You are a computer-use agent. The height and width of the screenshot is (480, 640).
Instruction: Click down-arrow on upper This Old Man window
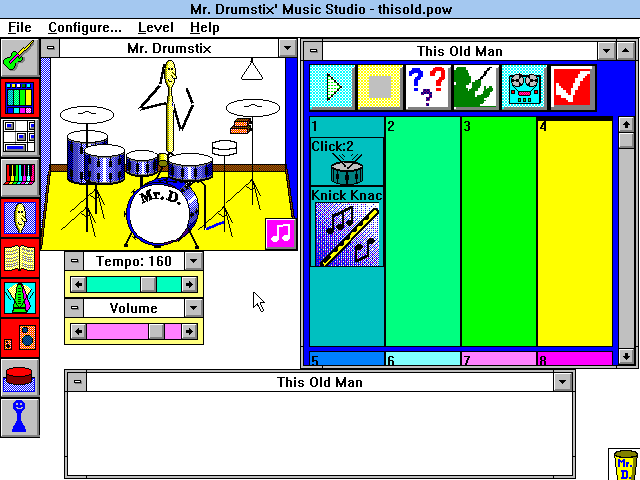coord(607,51)
